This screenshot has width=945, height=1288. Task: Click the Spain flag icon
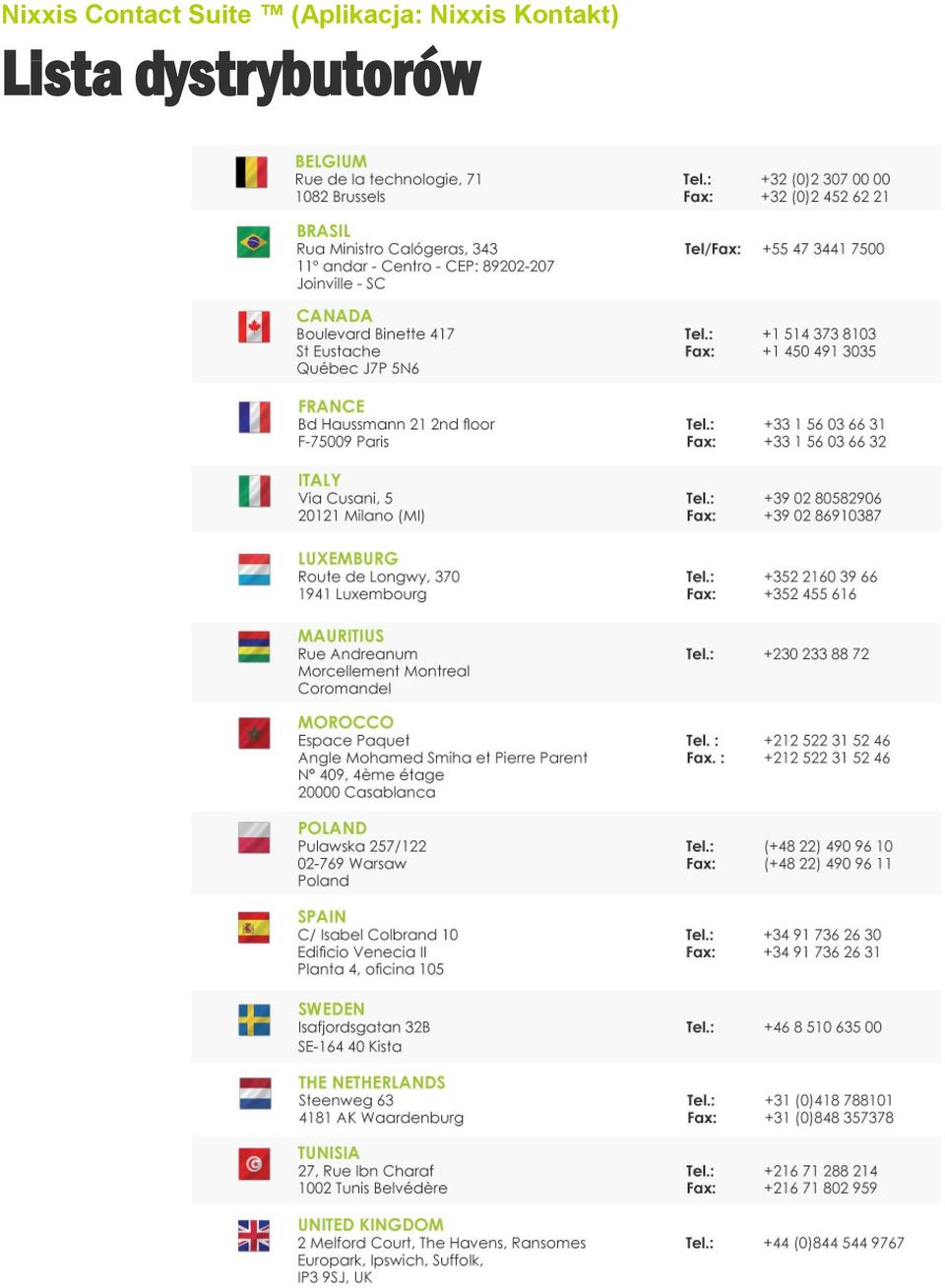pos(254,928)
